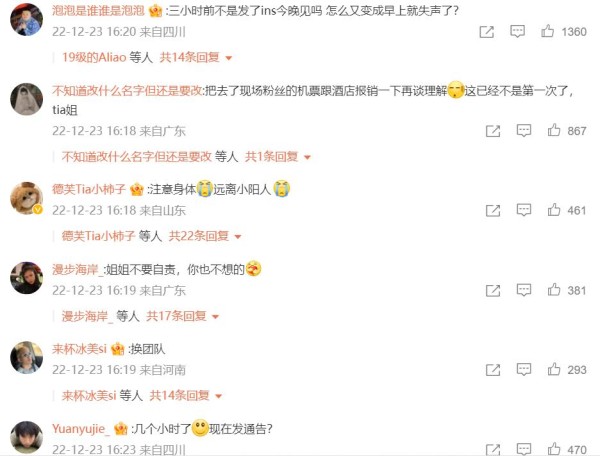Open 19级的Aliao replier name link

pyautogui.click(x=94, y=57)
